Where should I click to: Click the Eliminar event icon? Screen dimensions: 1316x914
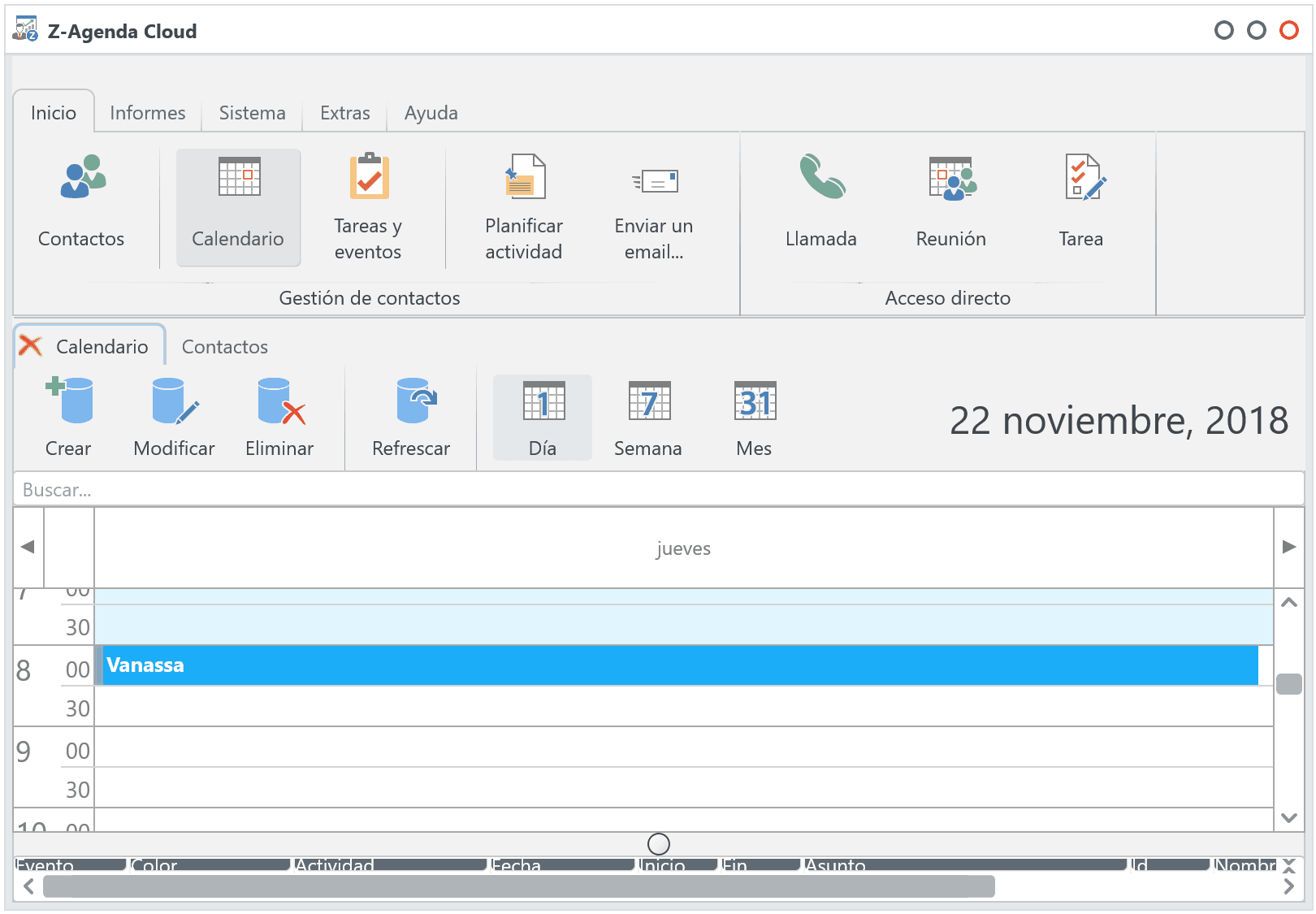pos(280,401)
